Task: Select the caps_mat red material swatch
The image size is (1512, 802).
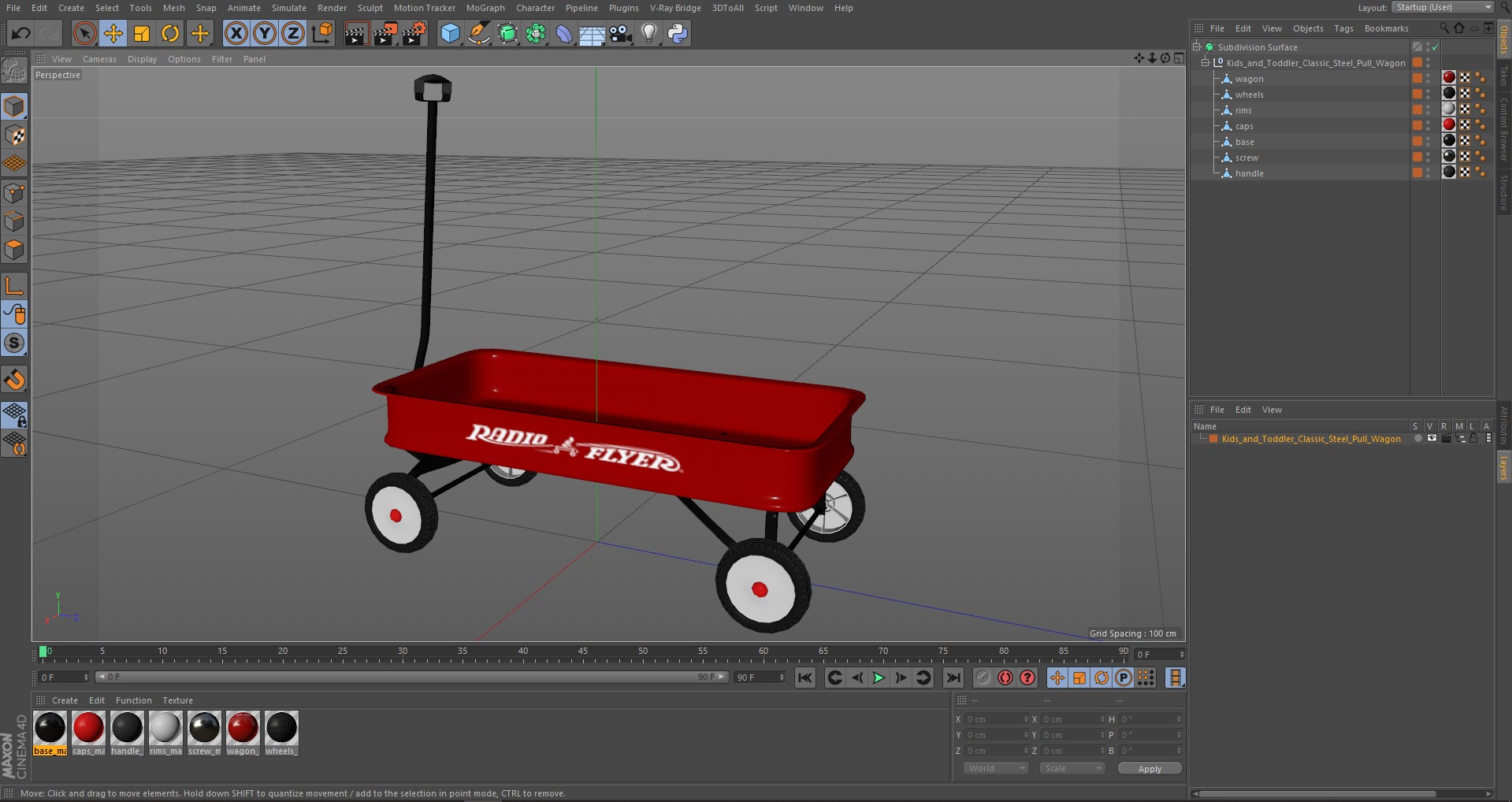Action: (x=88, y=728)
